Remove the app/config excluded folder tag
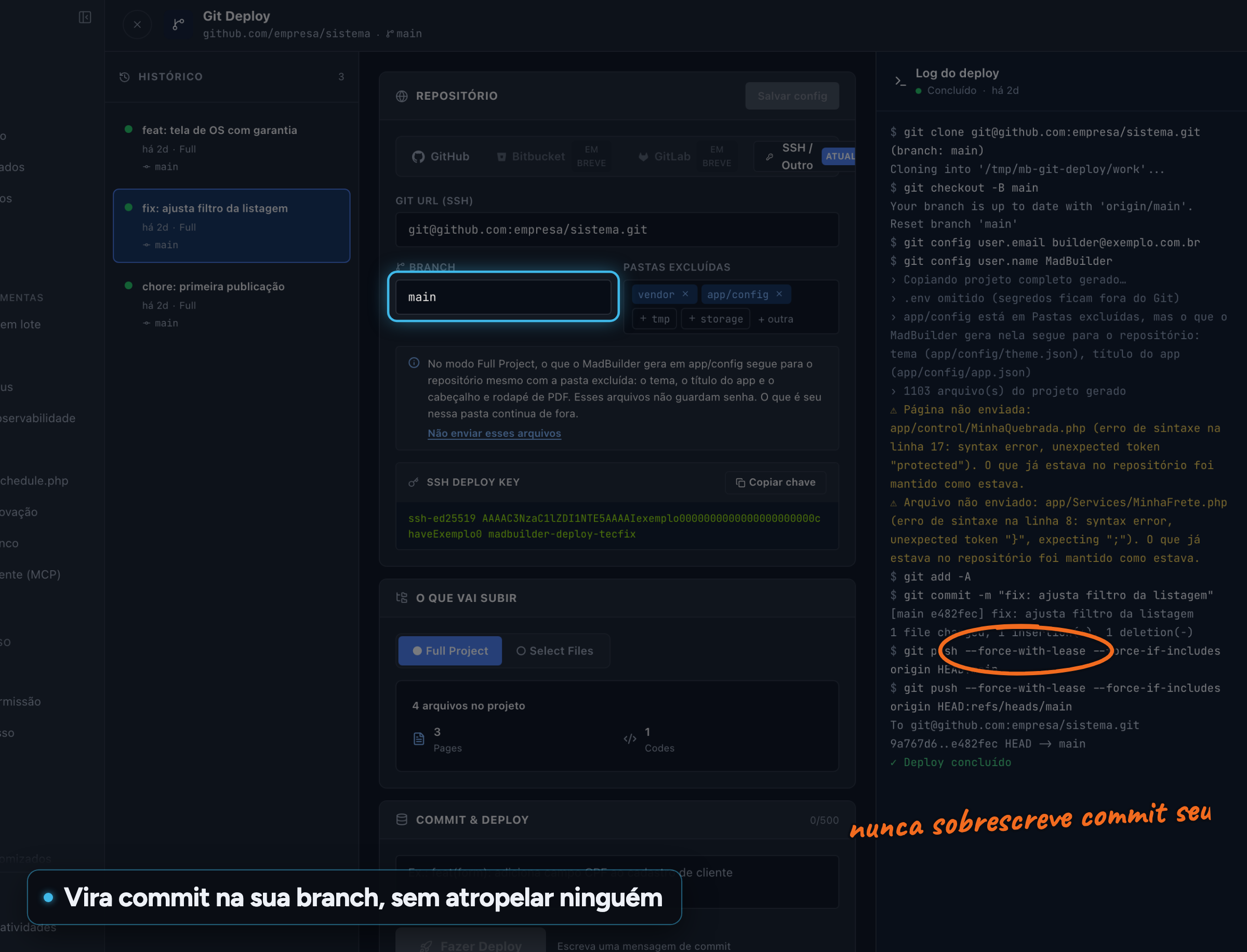This screenshot has height=952, width=1247. click(779, 293)
